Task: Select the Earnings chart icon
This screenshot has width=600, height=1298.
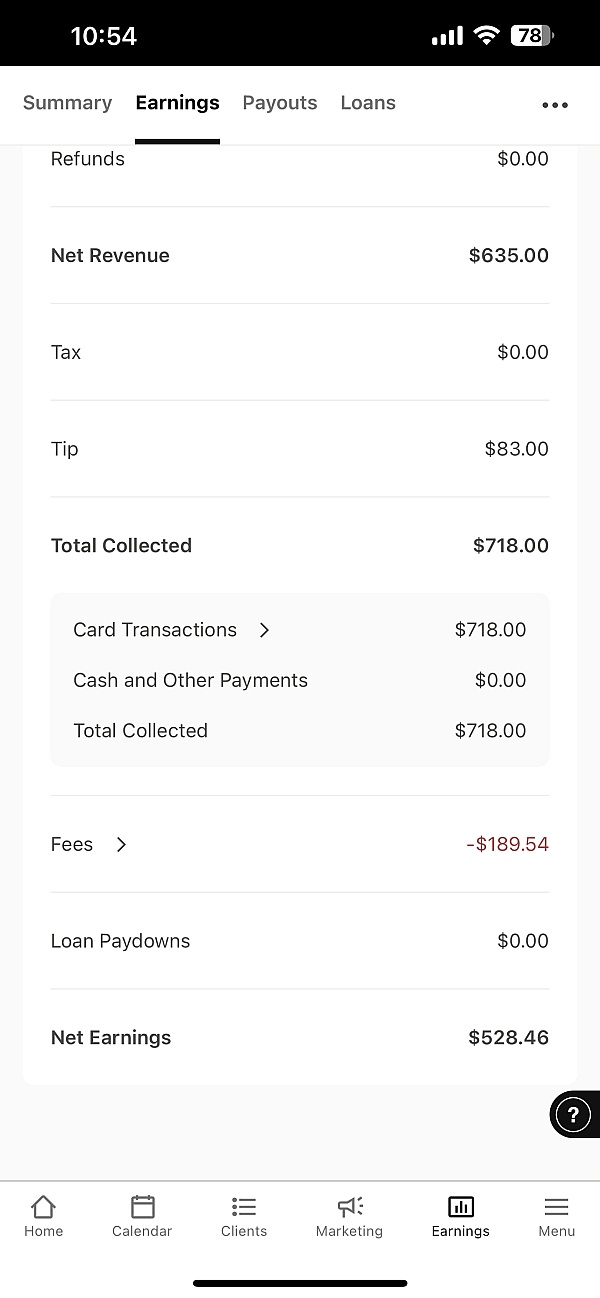Action: point(461,1206)
